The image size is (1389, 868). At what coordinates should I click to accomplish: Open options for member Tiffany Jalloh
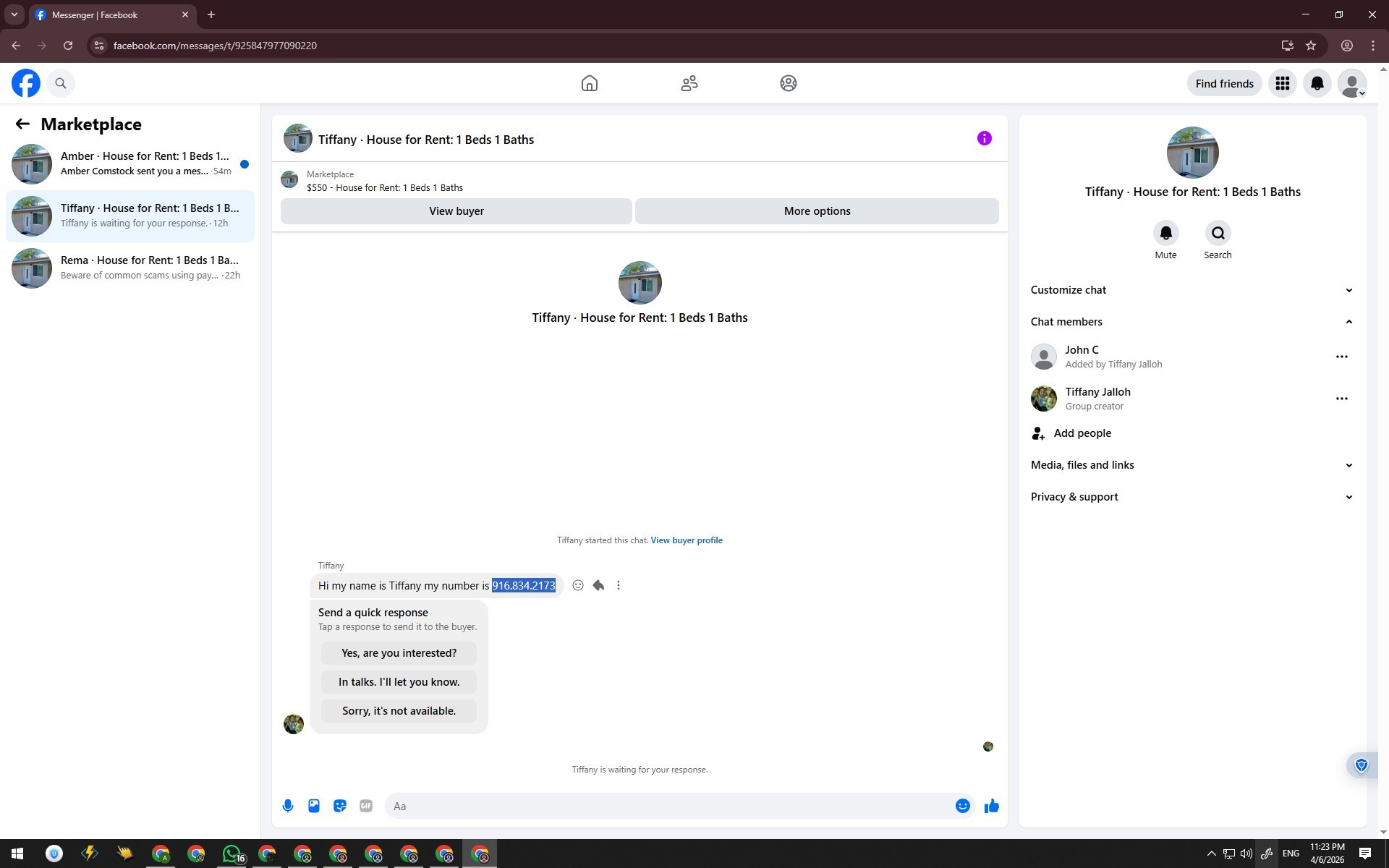[x=1342, y=399]
